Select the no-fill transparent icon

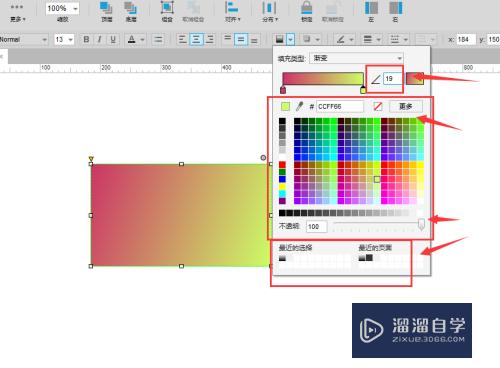tap(377, 106)
